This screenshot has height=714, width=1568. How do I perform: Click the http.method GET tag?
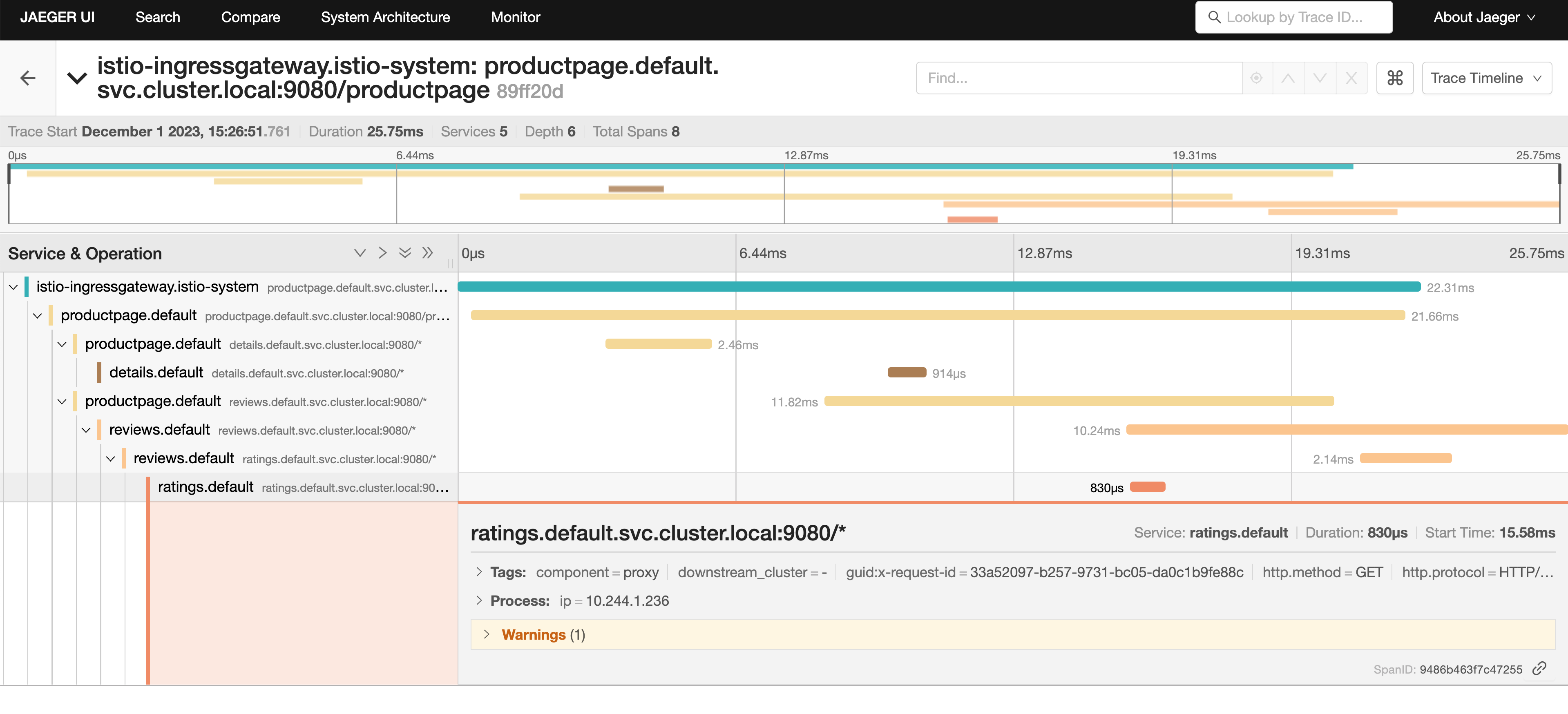pyautogui.click(x=1323, y=572)
